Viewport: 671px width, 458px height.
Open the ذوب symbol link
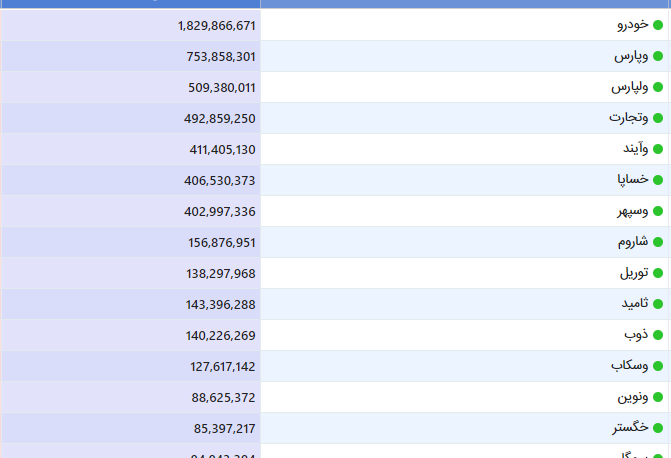[x=639, y=335]
